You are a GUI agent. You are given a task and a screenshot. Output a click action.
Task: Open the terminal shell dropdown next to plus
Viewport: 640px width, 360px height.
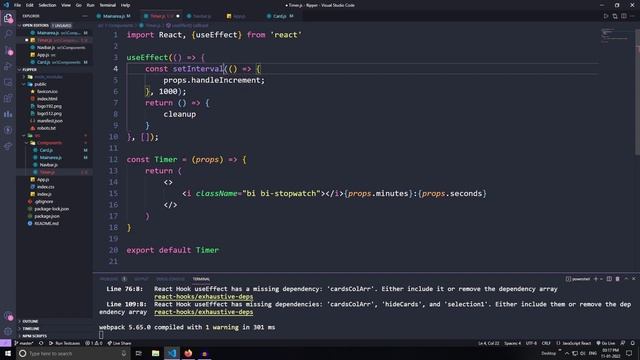coord(601,279)
